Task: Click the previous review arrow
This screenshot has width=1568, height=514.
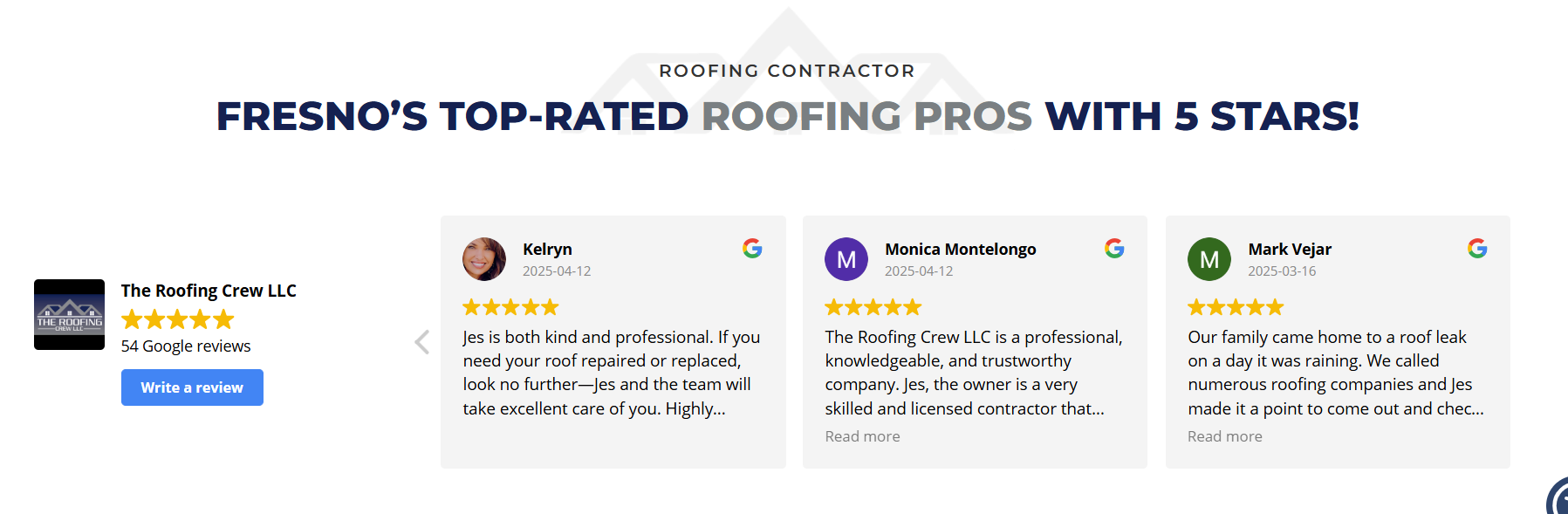Action: pyautogui.click(x=422, y=342)
